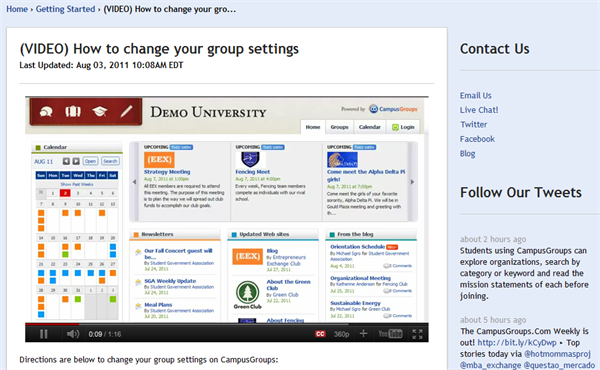
Task: Open Meal Plans newsletter
Action: pos(158,305)
